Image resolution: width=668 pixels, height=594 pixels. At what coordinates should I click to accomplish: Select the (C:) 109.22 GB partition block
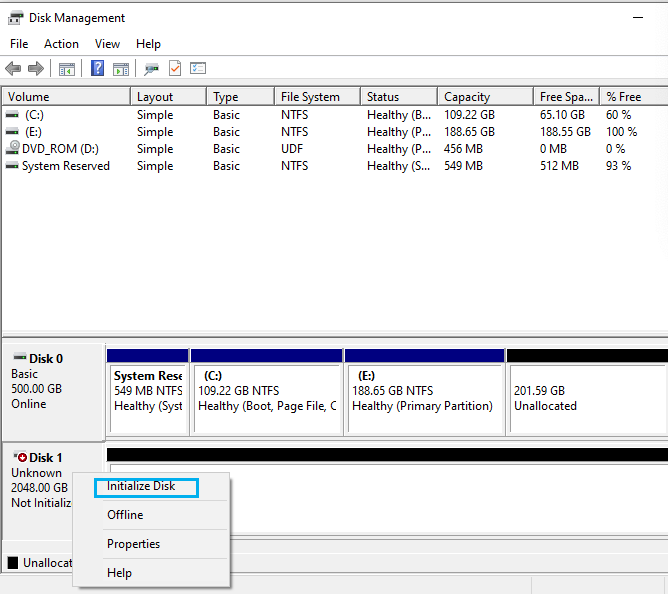click(x=267, y=392)
